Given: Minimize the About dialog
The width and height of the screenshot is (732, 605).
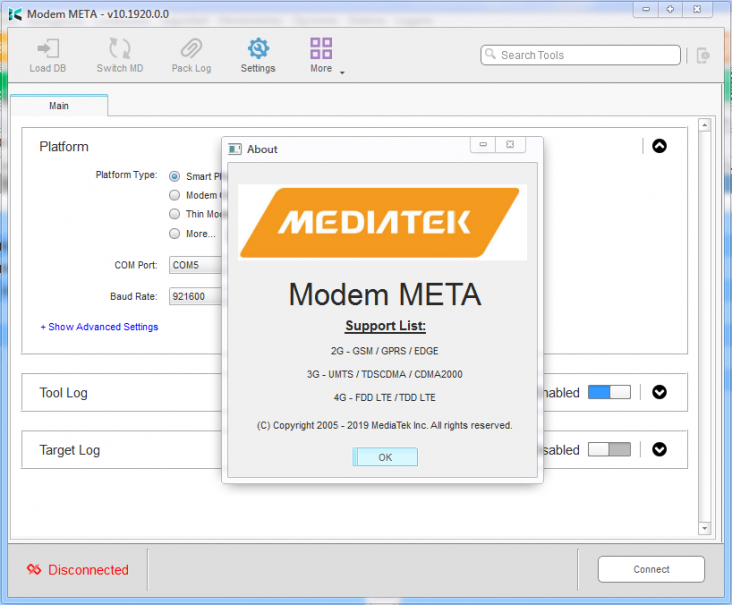Looking at the screenshot, I should 483,144.
